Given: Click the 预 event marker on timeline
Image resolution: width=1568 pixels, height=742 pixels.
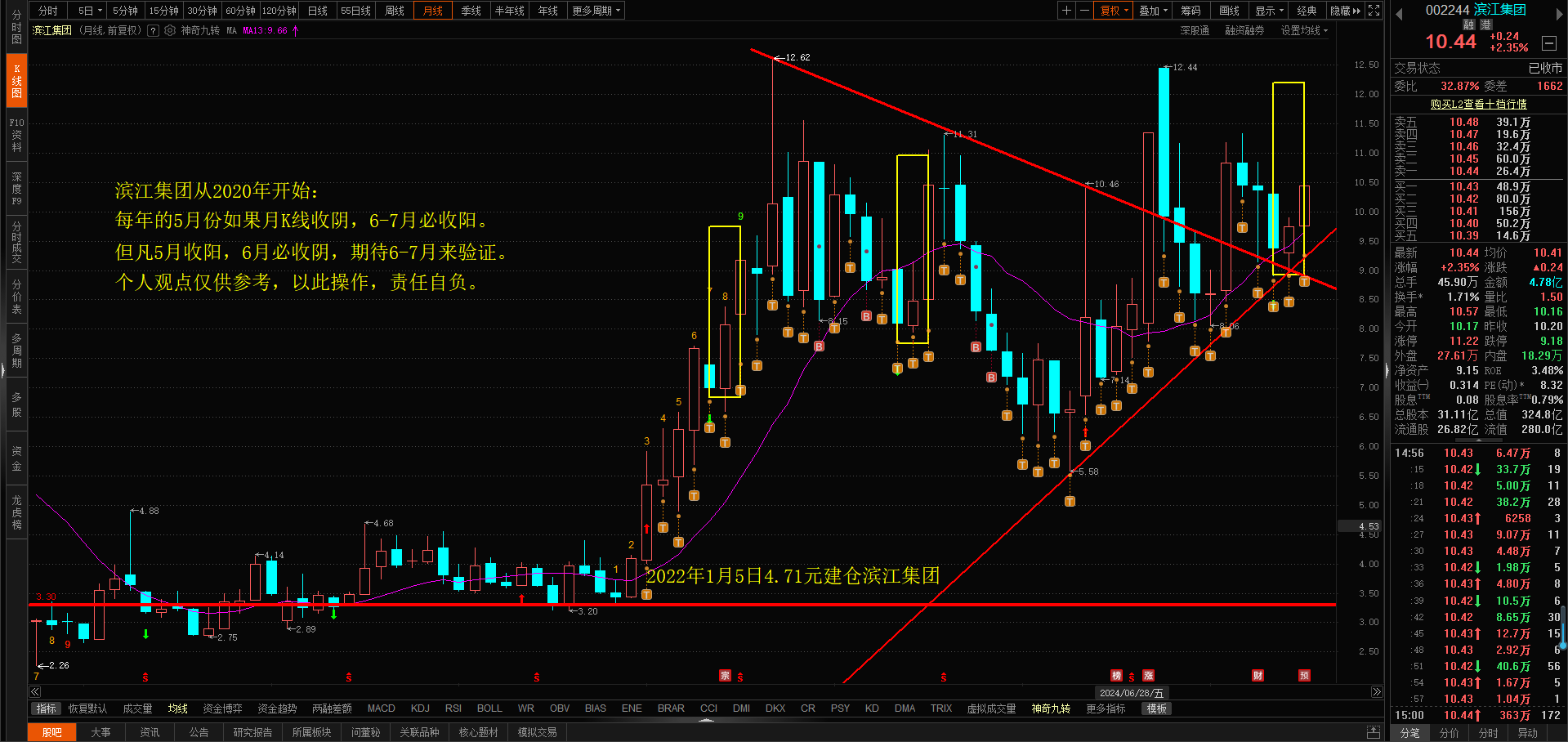Looking at the screenshot, I should click(1304, 675).
